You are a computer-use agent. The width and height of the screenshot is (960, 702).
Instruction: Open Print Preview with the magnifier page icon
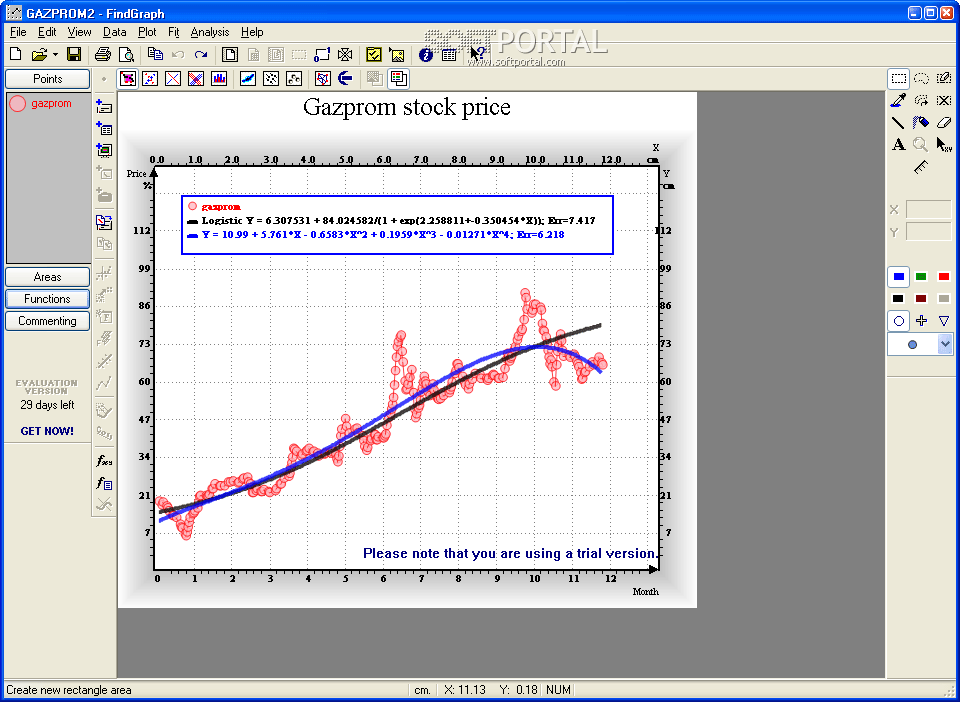126,54
